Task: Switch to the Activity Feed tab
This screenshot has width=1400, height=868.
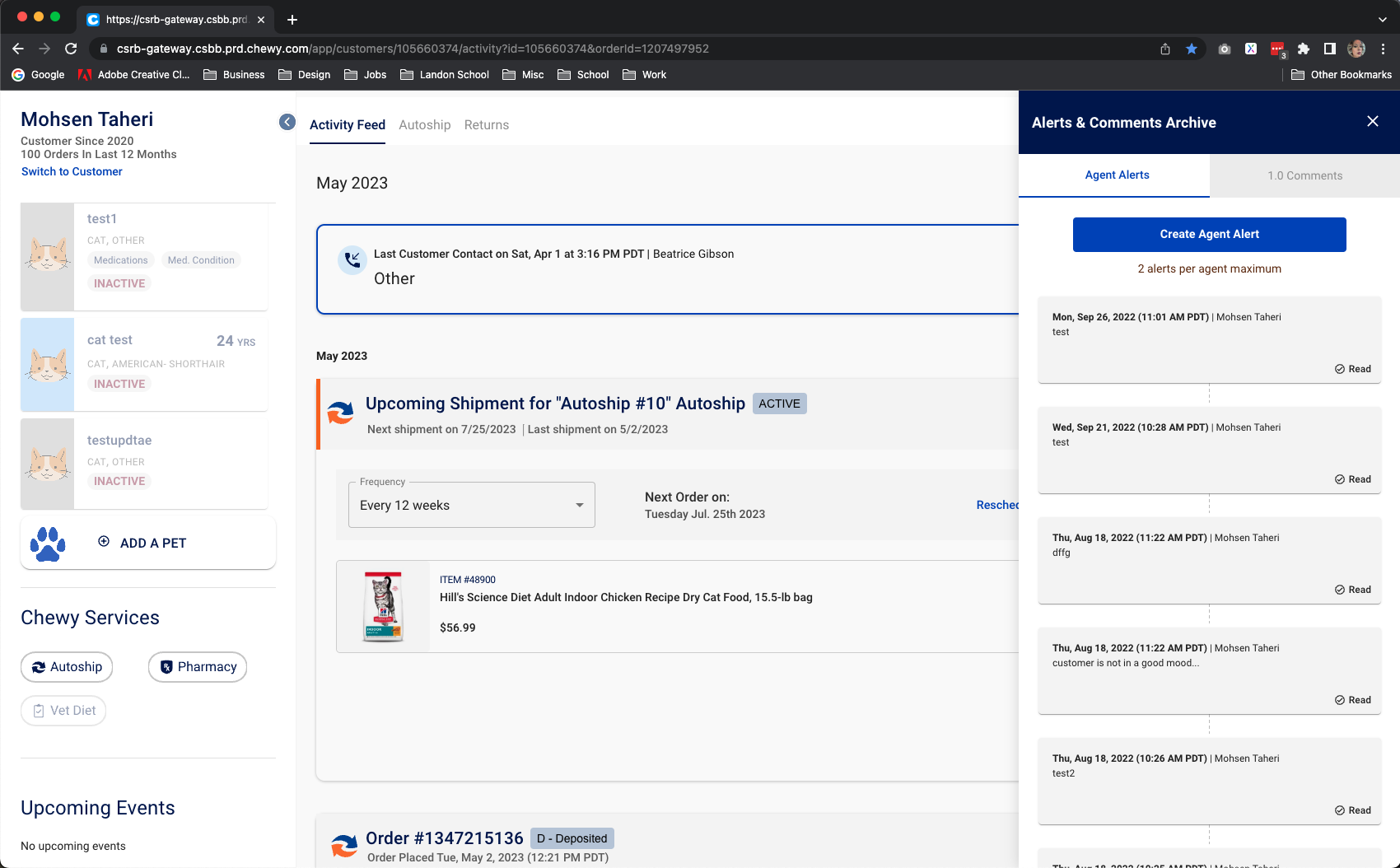Action: point(348,125)
